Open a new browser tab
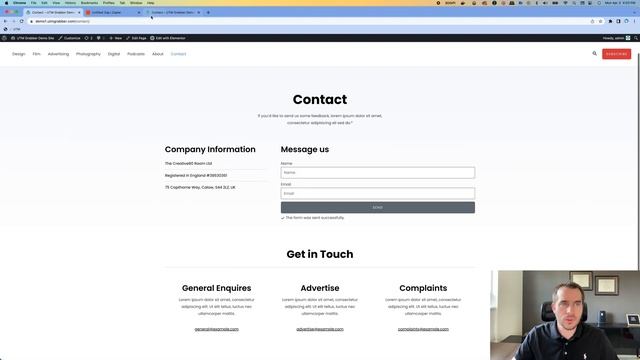Image resolution: width=640 pixels, height=360 pixels. pos(208,13)
